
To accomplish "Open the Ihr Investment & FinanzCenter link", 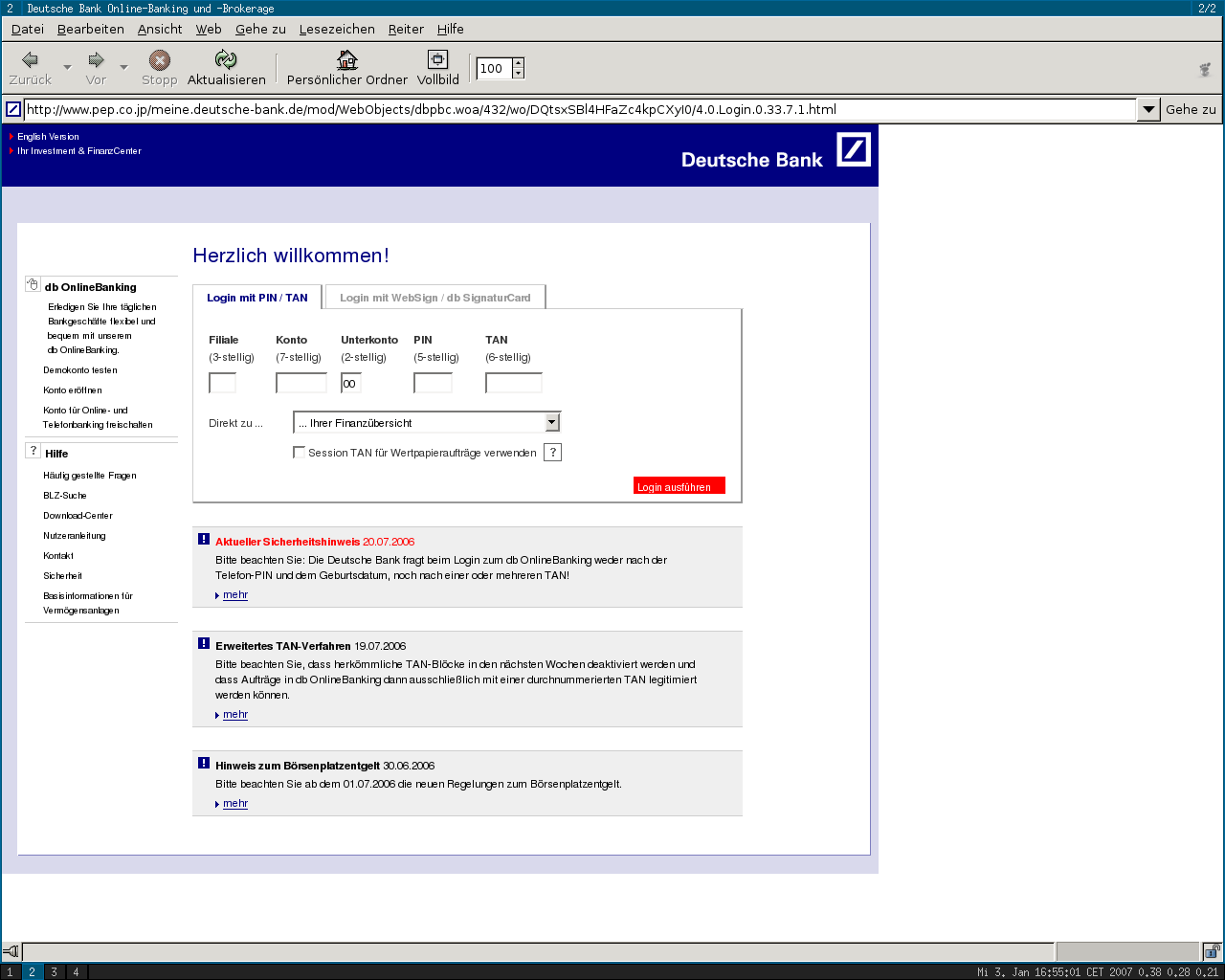I will 79,151.
